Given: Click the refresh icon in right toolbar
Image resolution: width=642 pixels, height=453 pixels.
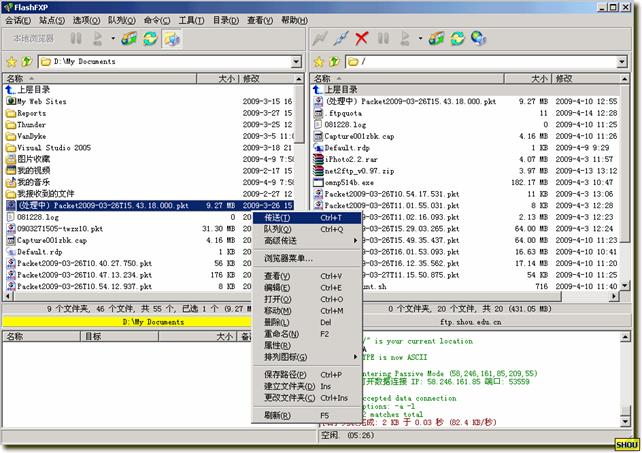Looking at the screenshot, I should pyautogui.click(x=457, y=39).
